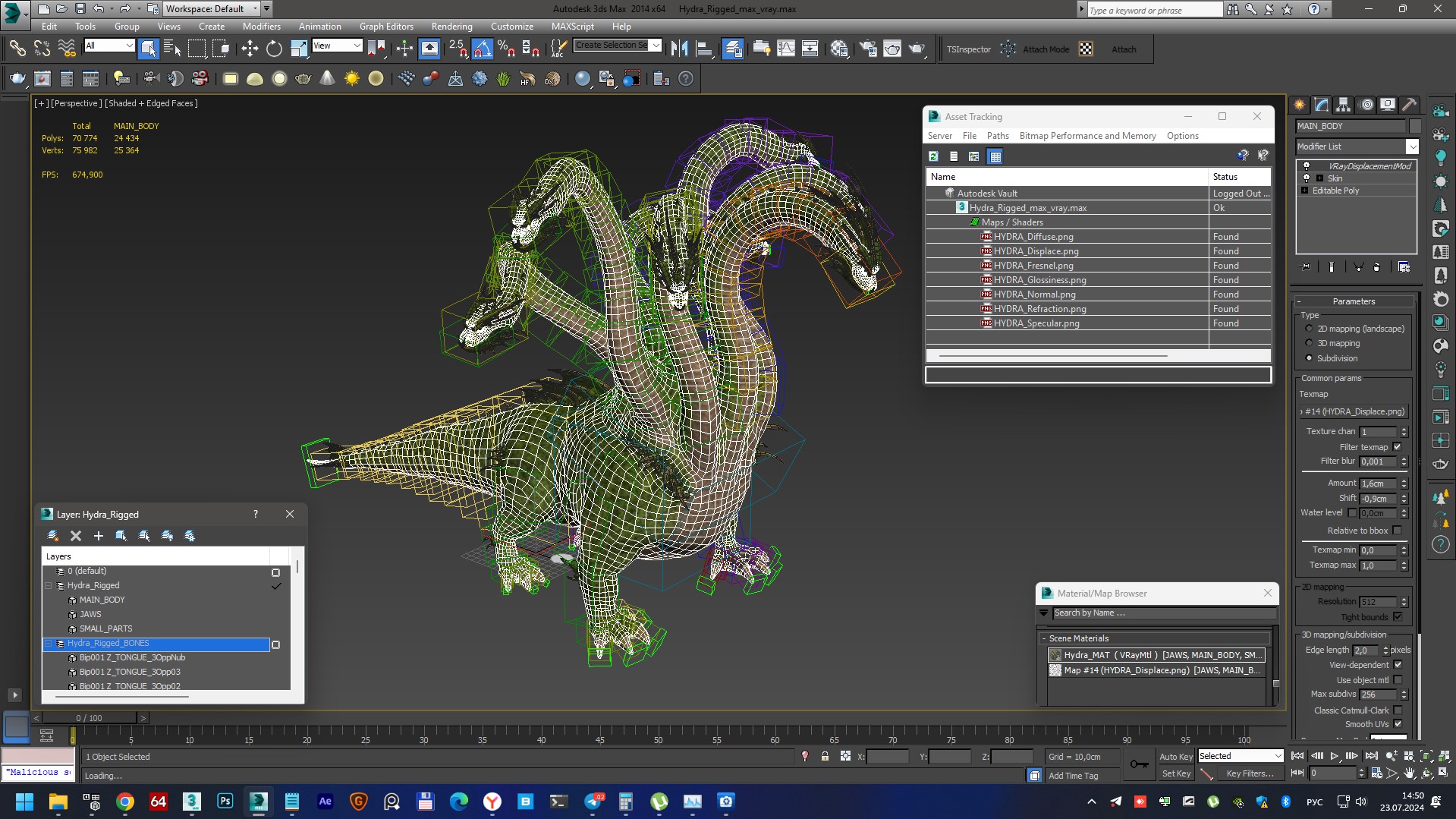Open the Modifiers menu
Viewport: 1456px width, 819px height.
tap(261, 26)
